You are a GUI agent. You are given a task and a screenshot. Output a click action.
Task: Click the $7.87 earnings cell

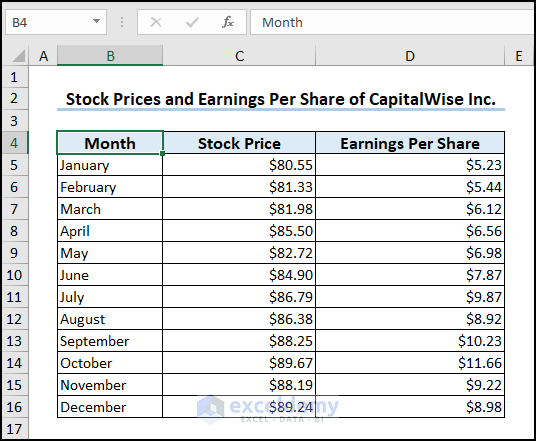pos(410,275)
